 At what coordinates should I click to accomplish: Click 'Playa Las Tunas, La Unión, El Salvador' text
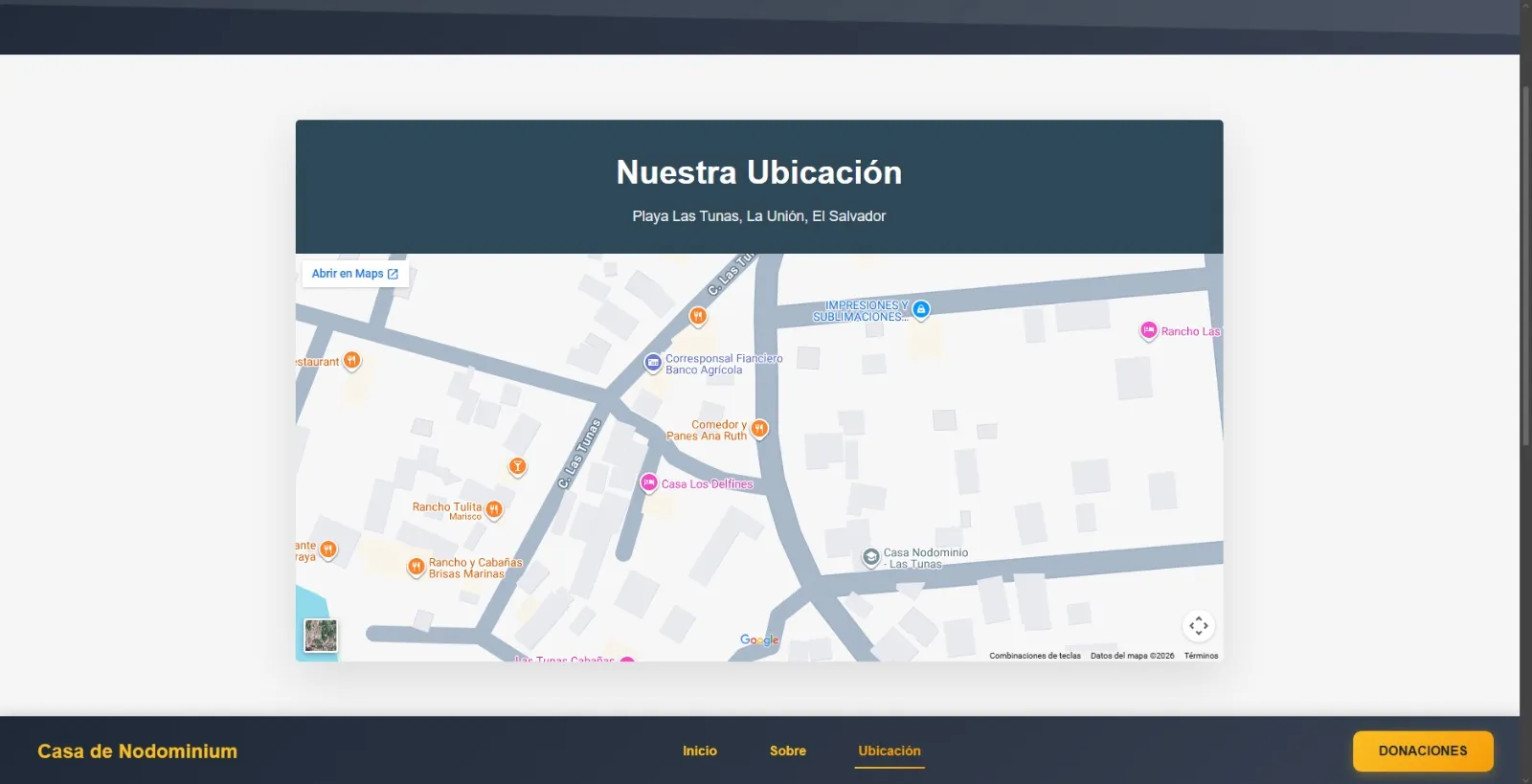tap(759, 216)
